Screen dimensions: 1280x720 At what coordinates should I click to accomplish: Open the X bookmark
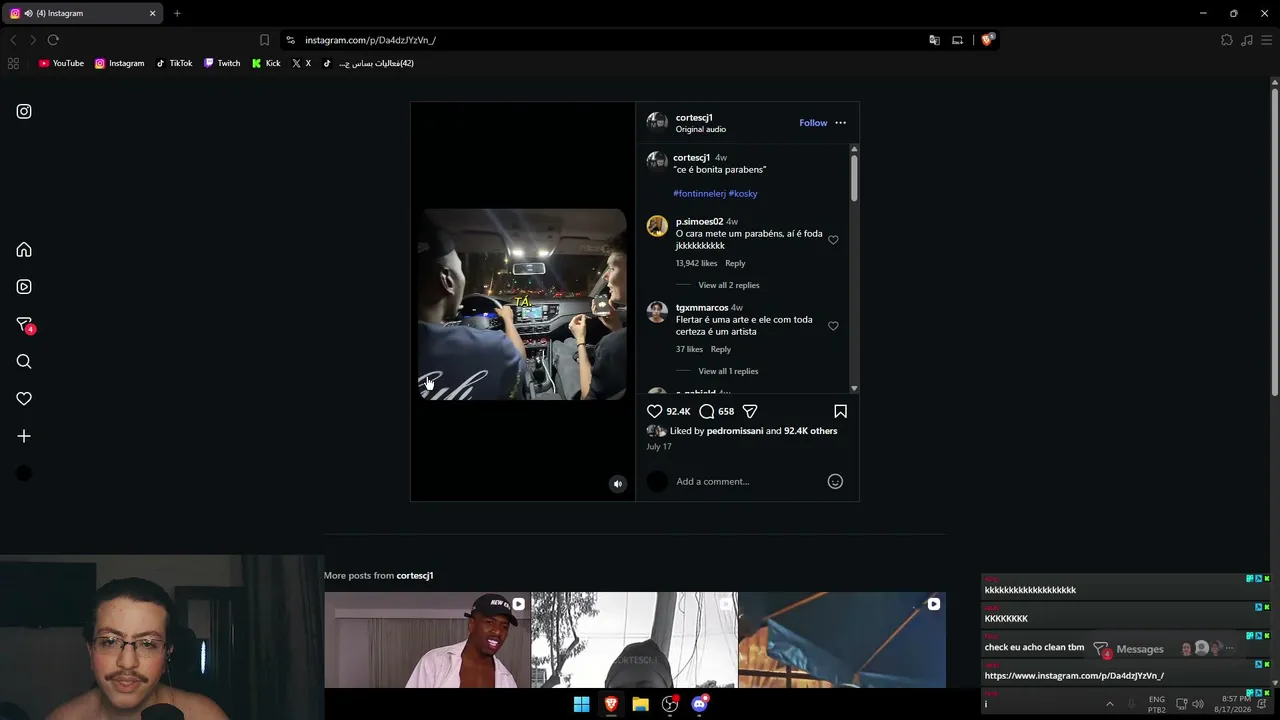pyautogui.click(x=301, y=63)
